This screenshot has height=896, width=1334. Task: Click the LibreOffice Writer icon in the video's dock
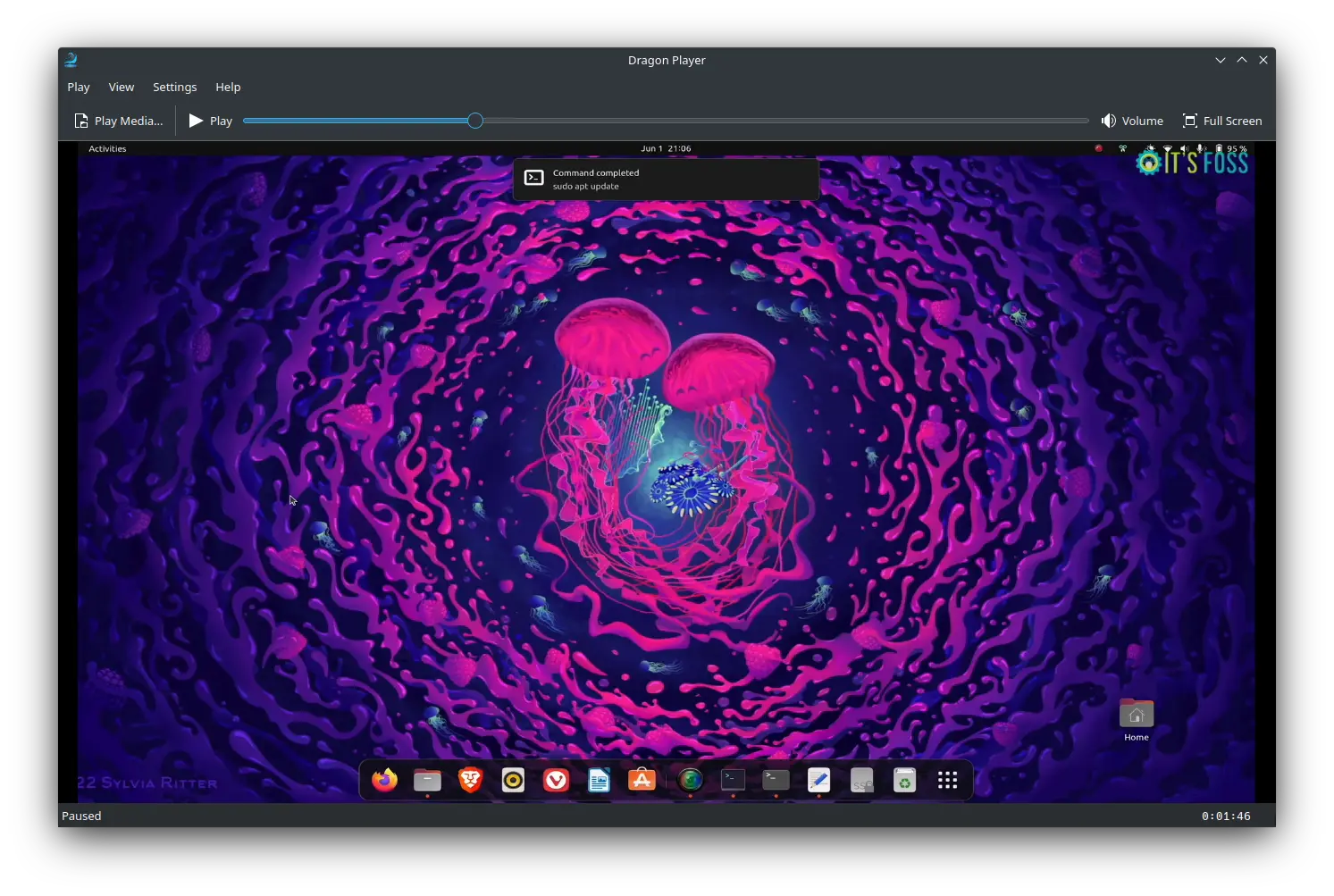click(x=599, y=780)
